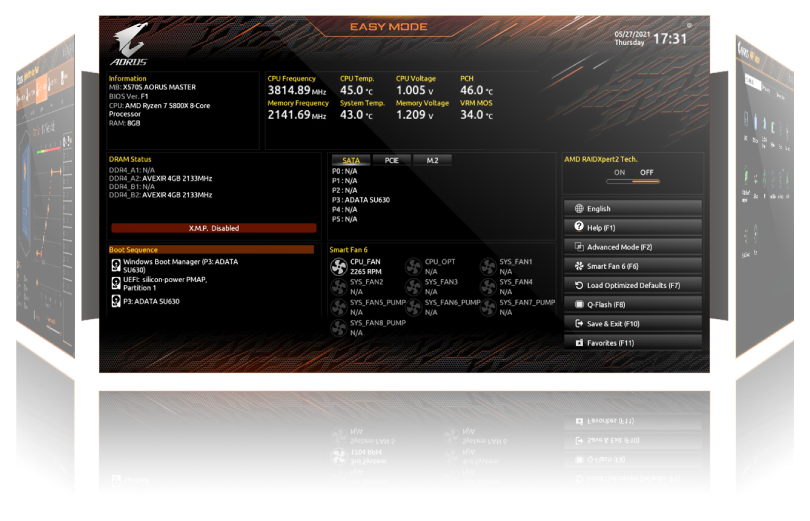Load Optimized Defaults (F7)
Viewport: 810px width, 521px height.
coord(633,285)
